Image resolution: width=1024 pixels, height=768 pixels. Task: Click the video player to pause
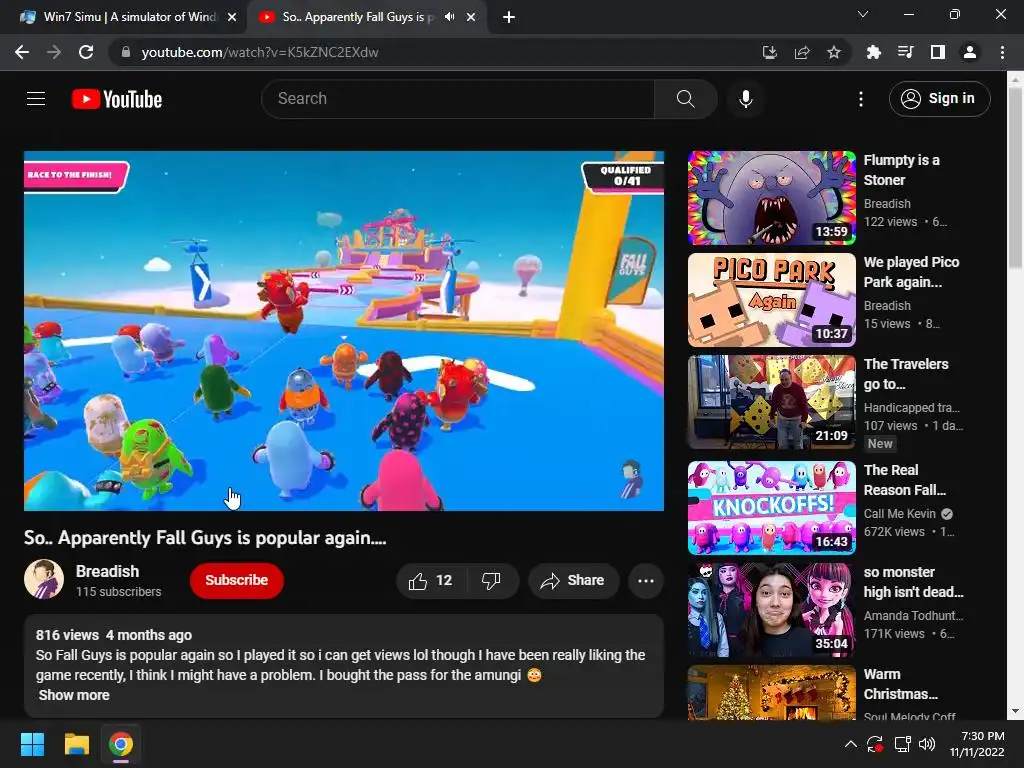[x=344, y=331]
